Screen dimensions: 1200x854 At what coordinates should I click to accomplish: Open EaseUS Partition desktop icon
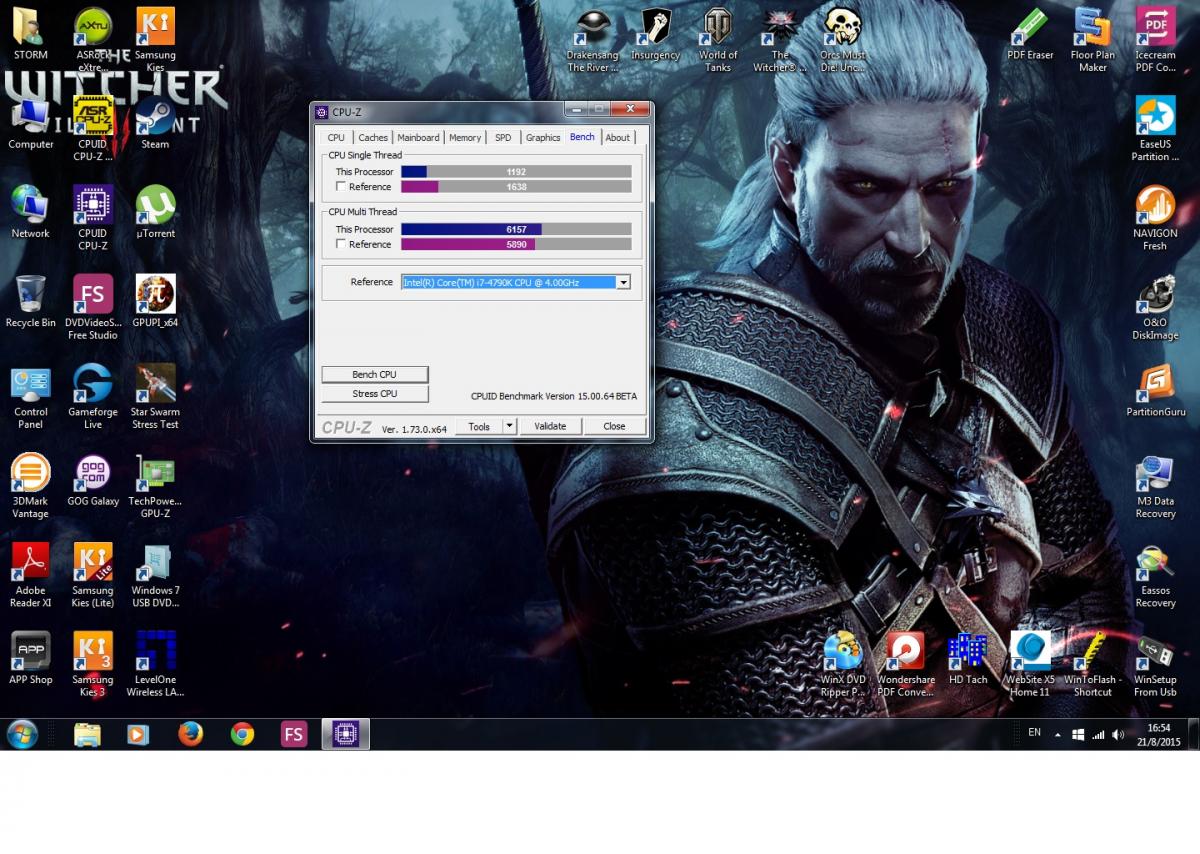1155,129
